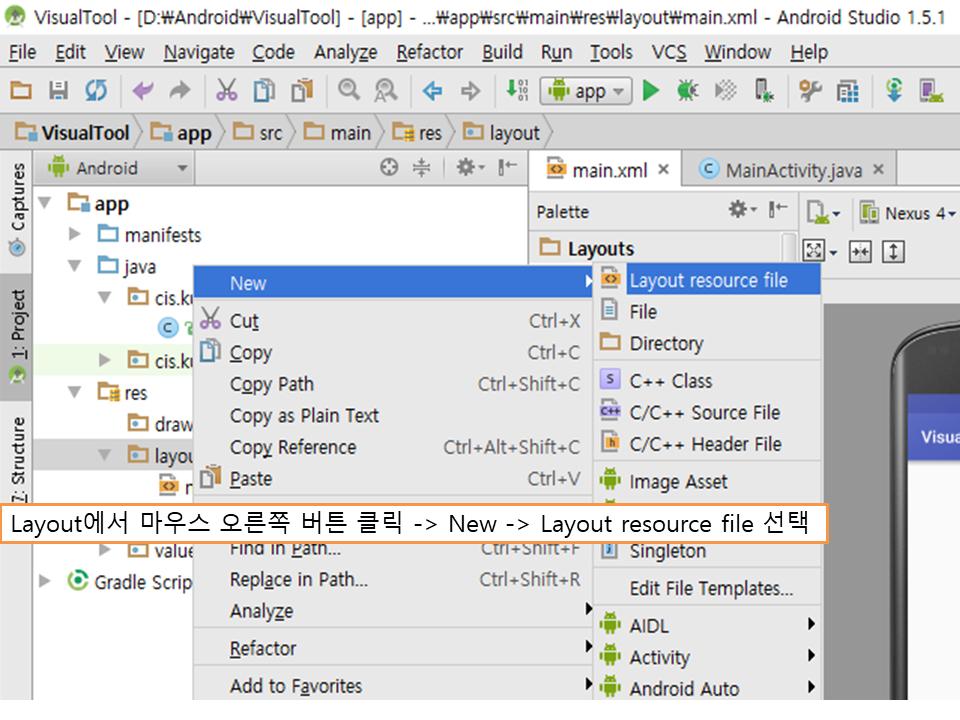Click layout in the breadcrumb bar

point(514,133)
